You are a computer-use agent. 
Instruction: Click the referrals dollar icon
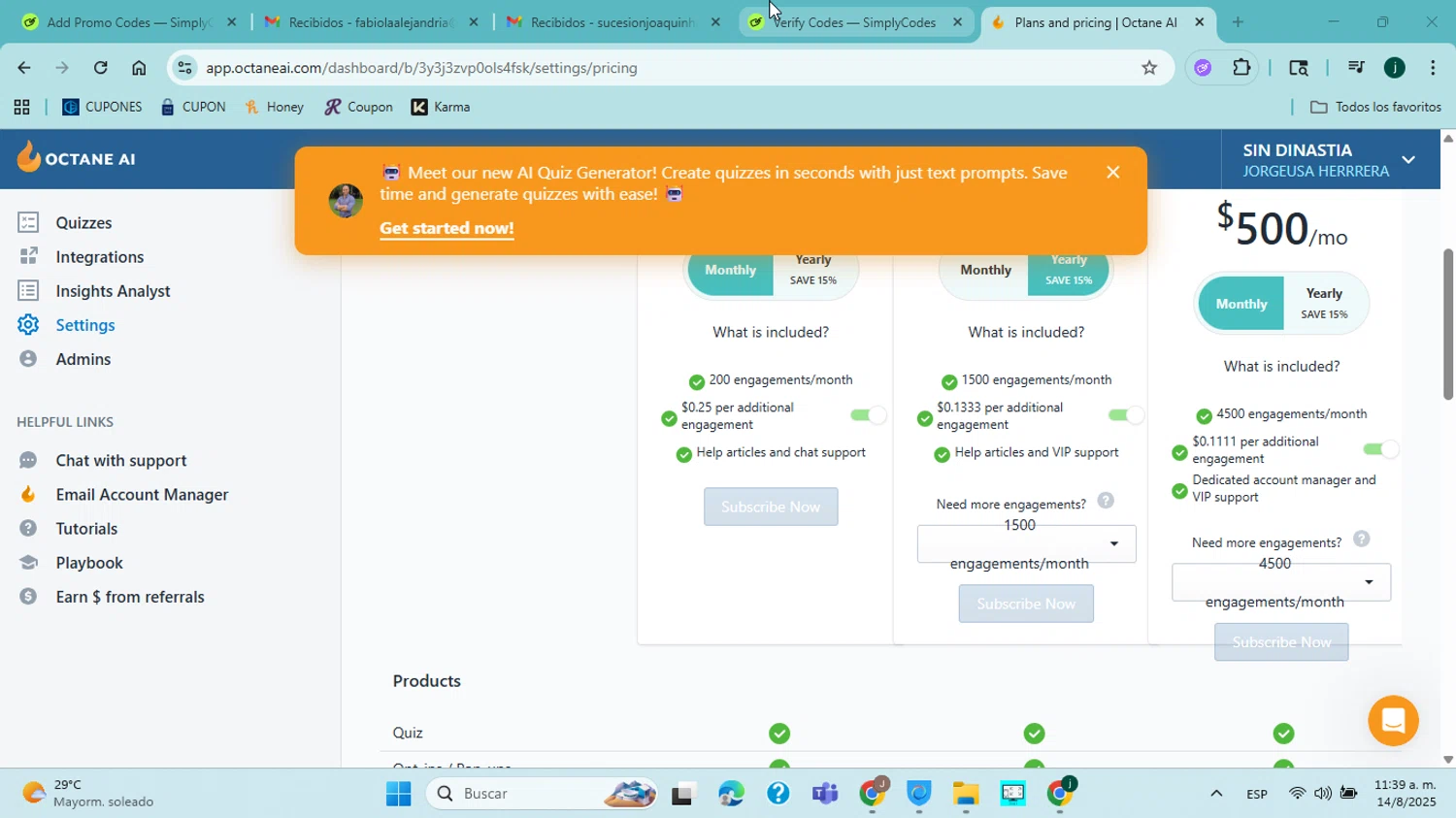28,596
